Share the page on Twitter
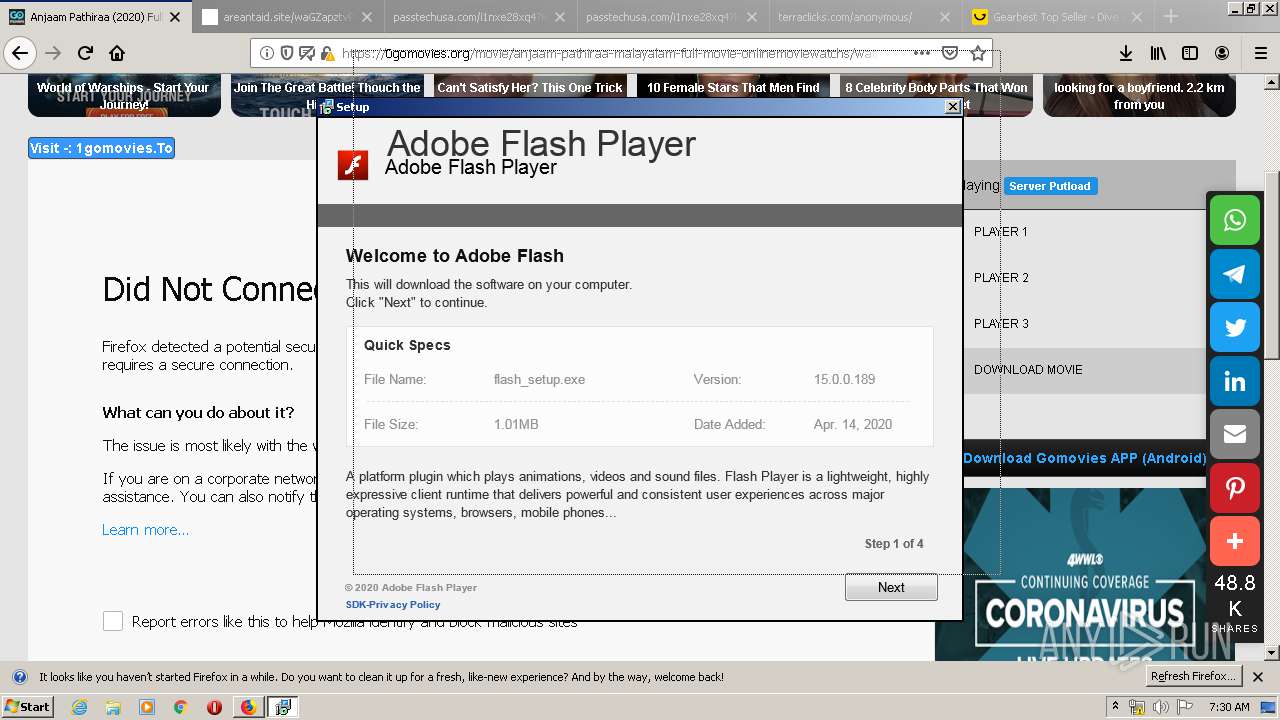The image size is (1280, 720). point(1235,327)
